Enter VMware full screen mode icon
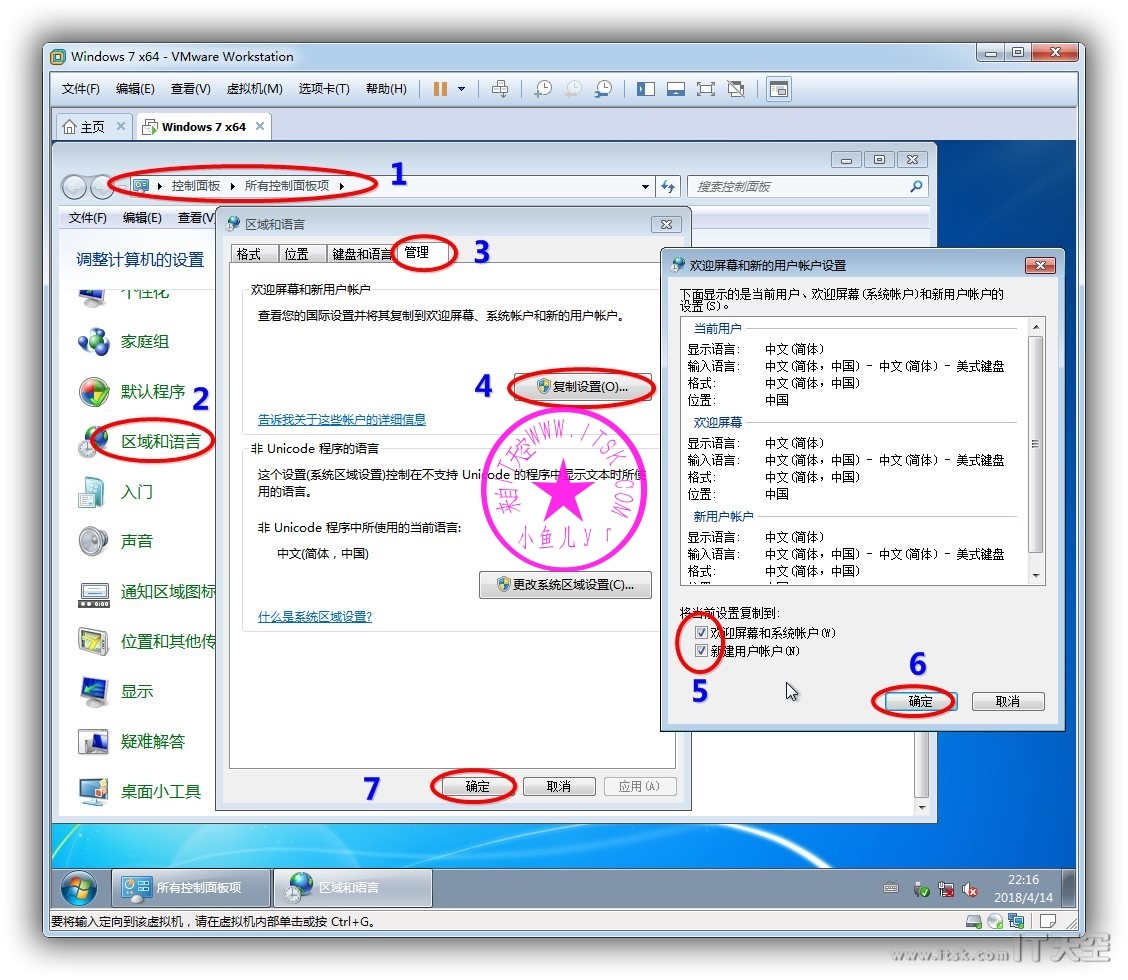This screenshot has height=980, width=1128. pos(705,89)
